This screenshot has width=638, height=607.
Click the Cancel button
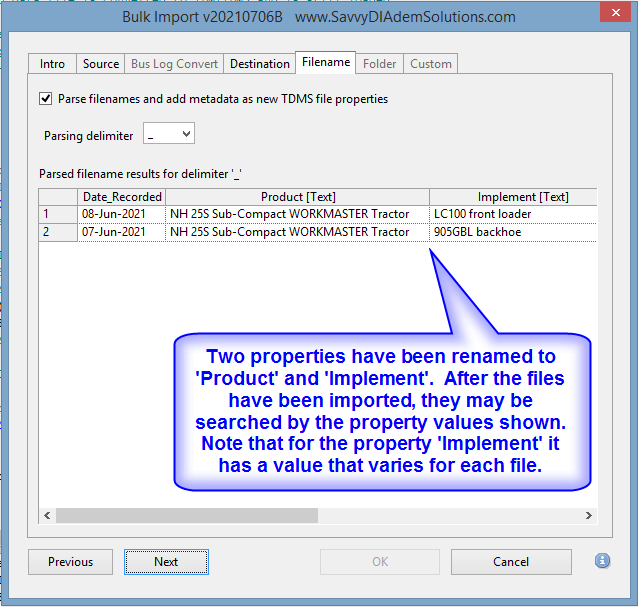point(511,562)
